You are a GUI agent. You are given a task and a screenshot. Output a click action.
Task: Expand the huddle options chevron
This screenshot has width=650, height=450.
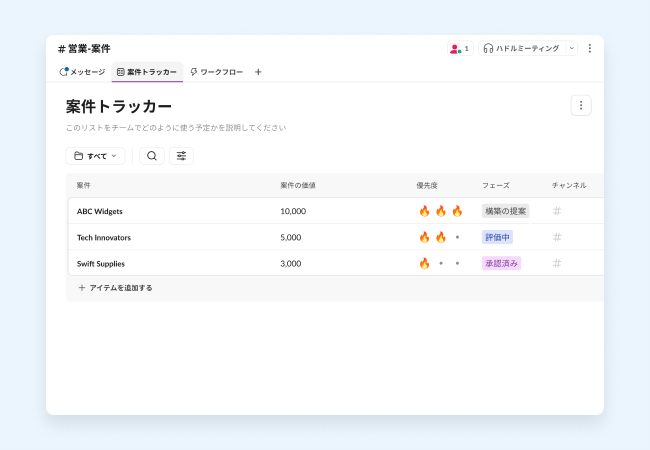coord(572,48)
